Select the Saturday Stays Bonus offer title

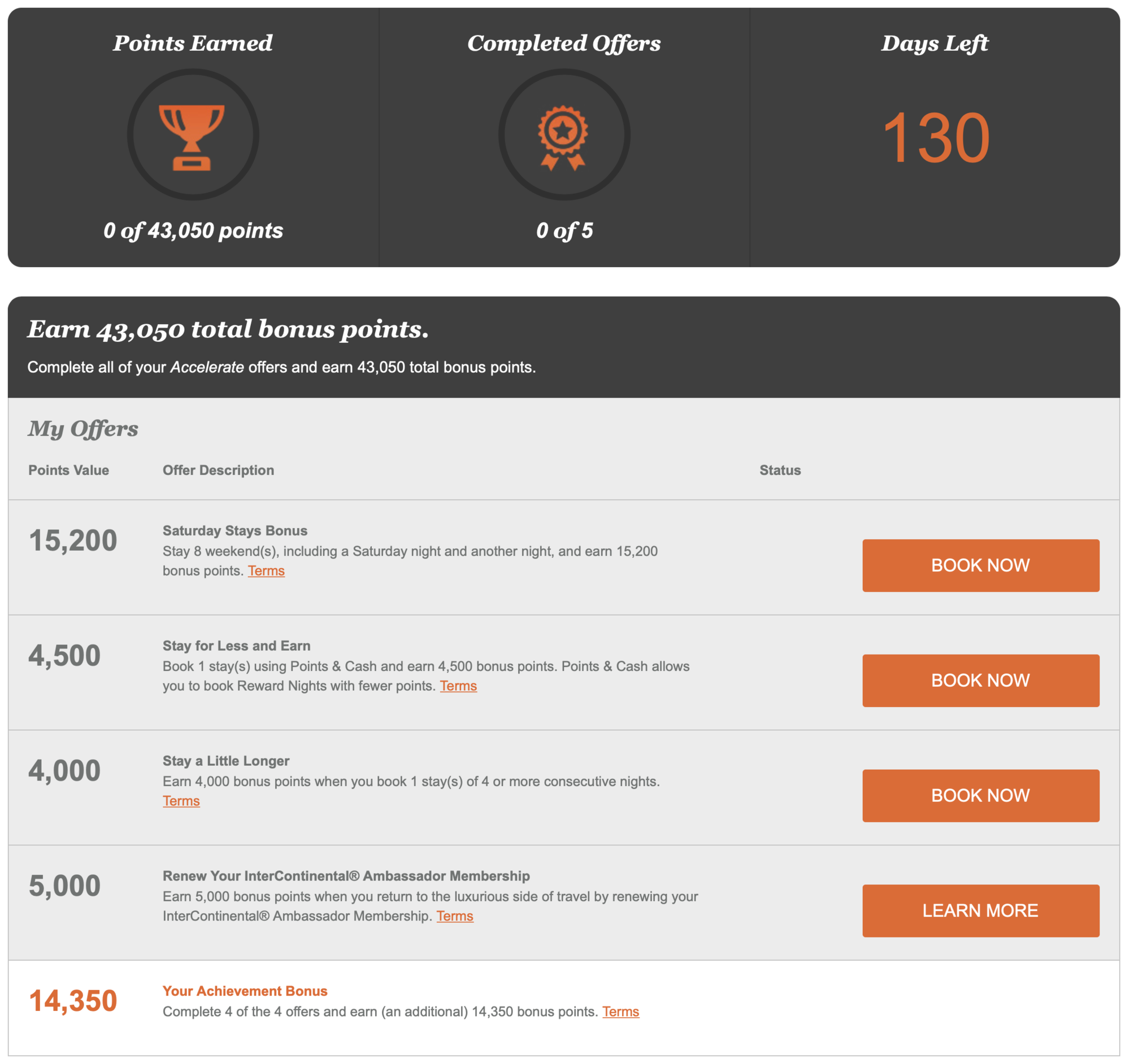pos(234,530)
